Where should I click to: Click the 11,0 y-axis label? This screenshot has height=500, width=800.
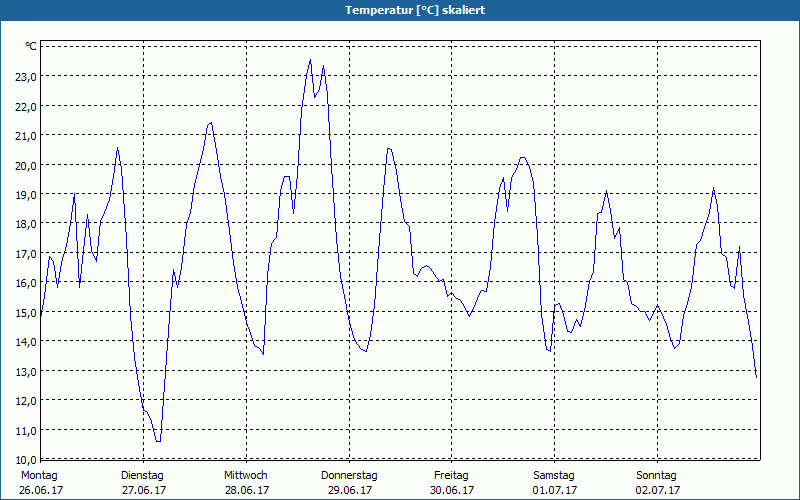[x=25, y=430]
